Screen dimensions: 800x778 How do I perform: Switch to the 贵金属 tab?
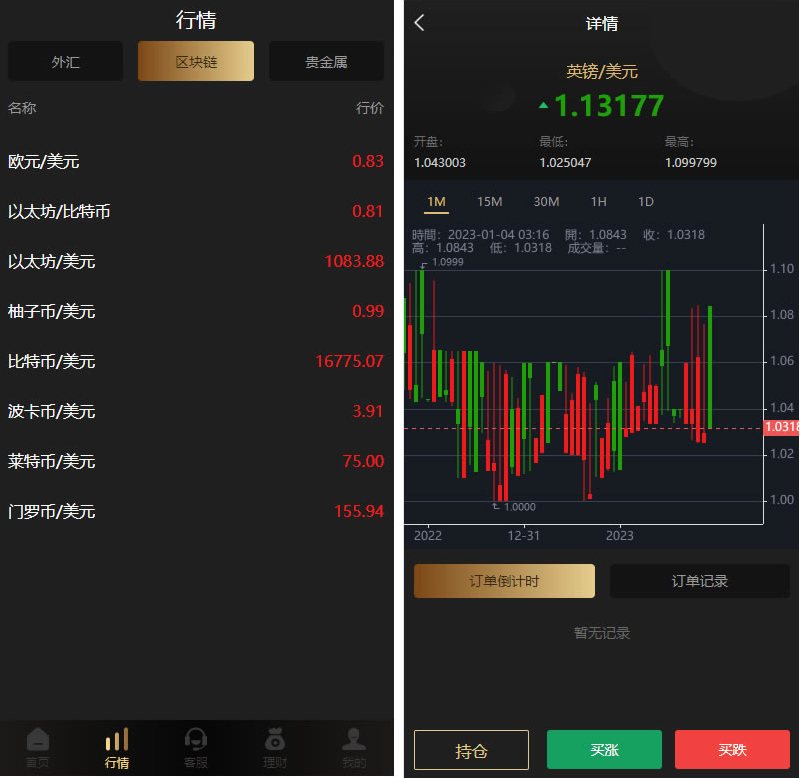327,61
